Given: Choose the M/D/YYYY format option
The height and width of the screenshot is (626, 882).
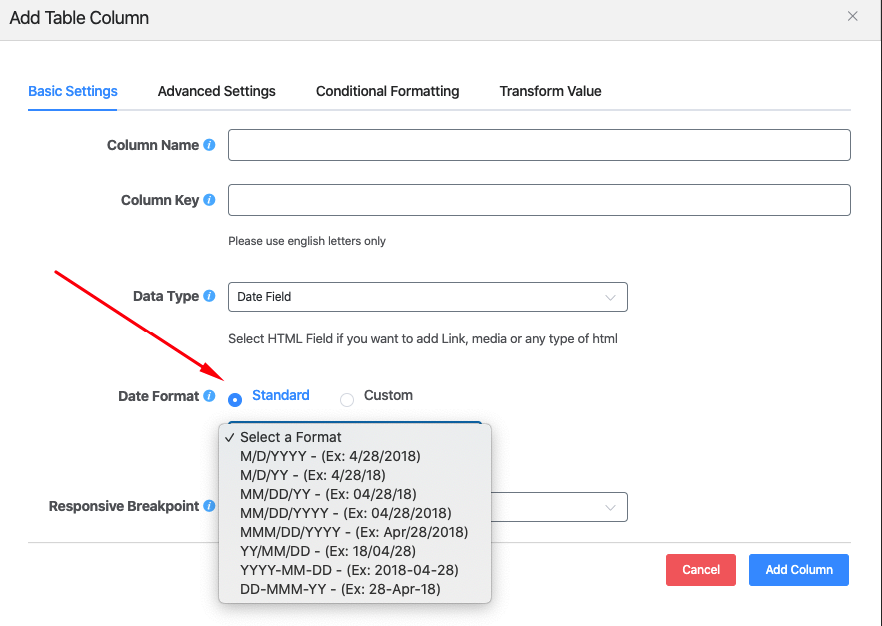Looking at the screenshot, I should point(330,456).
